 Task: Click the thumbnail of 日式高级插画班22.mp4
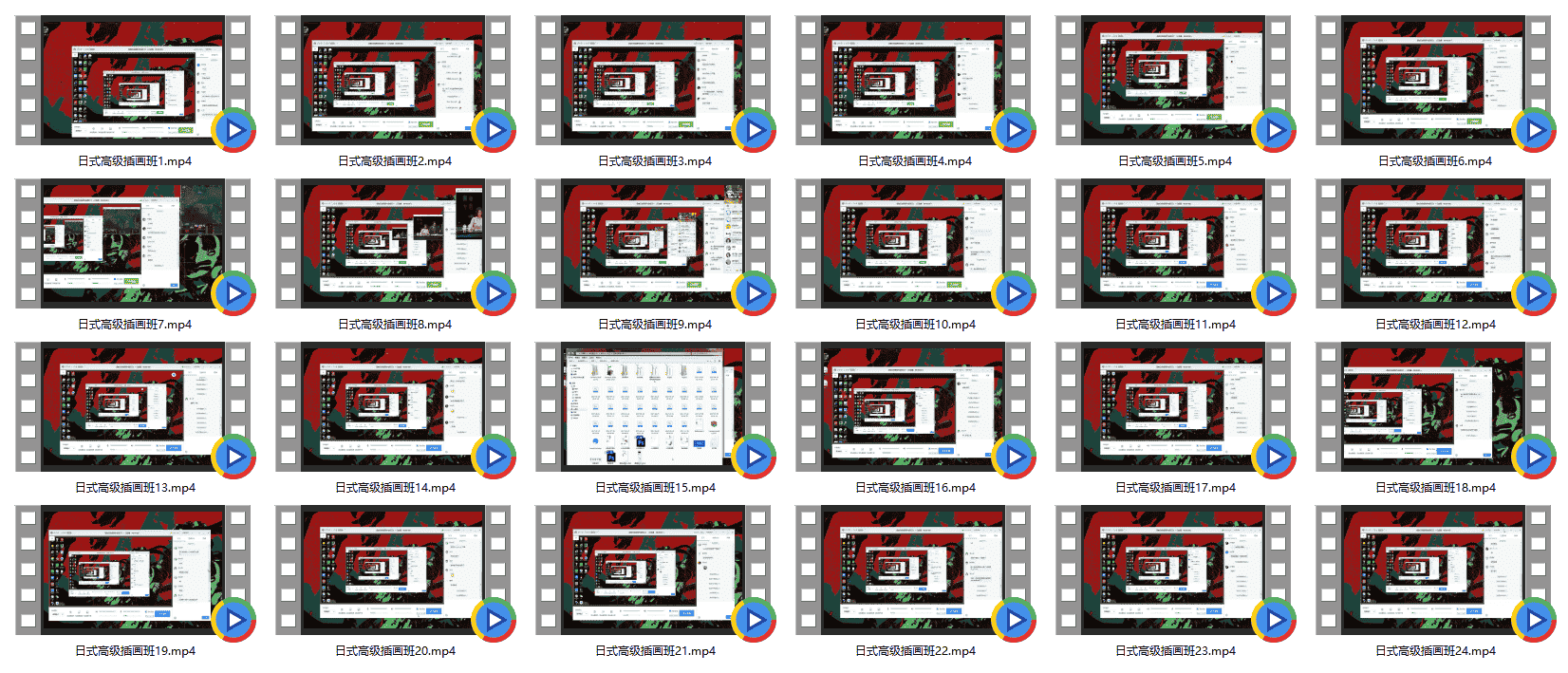point(914,570)
